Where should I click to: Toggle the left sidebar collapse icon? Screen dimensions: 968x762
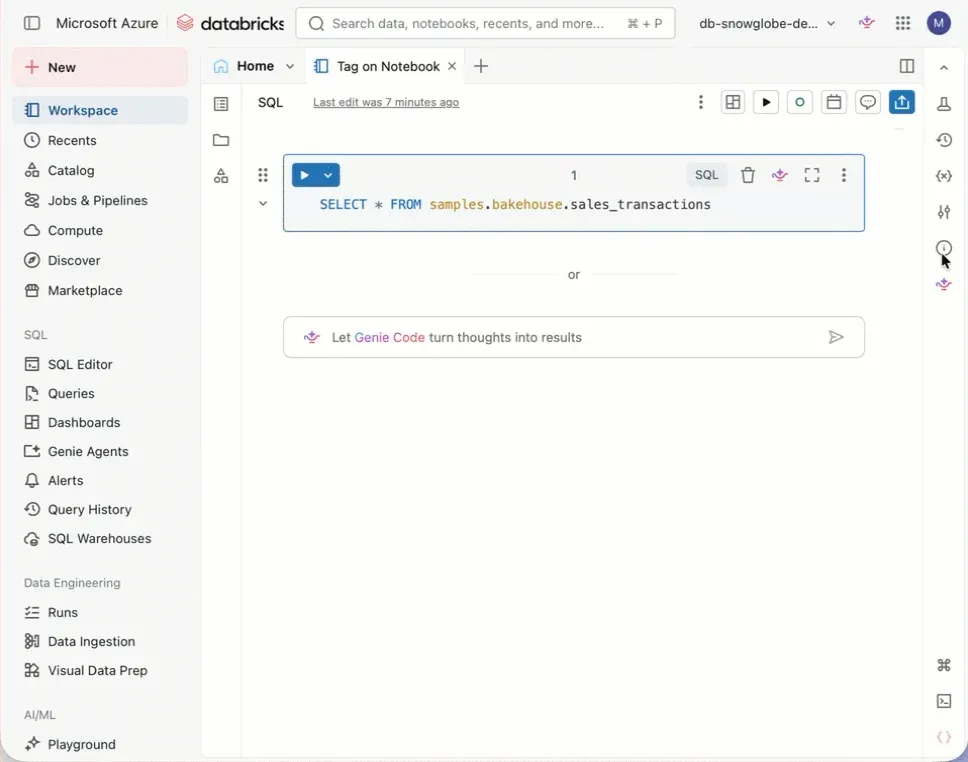tap(31, 23)
